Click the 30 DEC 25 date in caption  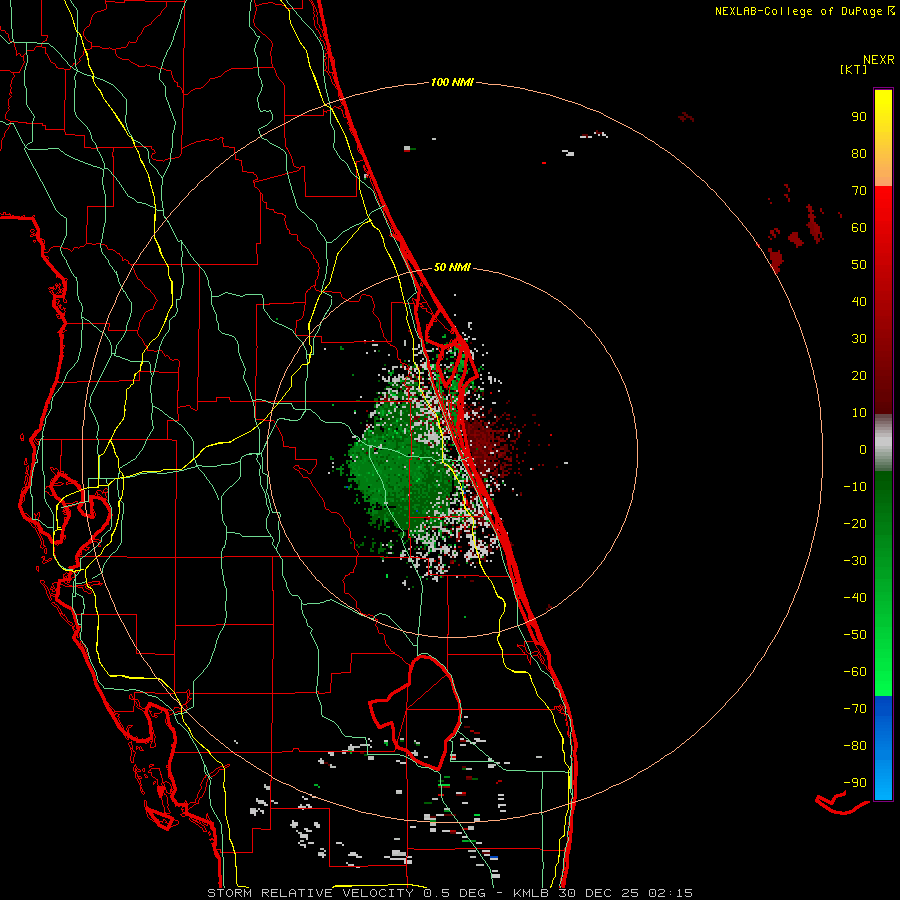click(x=599, y=893)
